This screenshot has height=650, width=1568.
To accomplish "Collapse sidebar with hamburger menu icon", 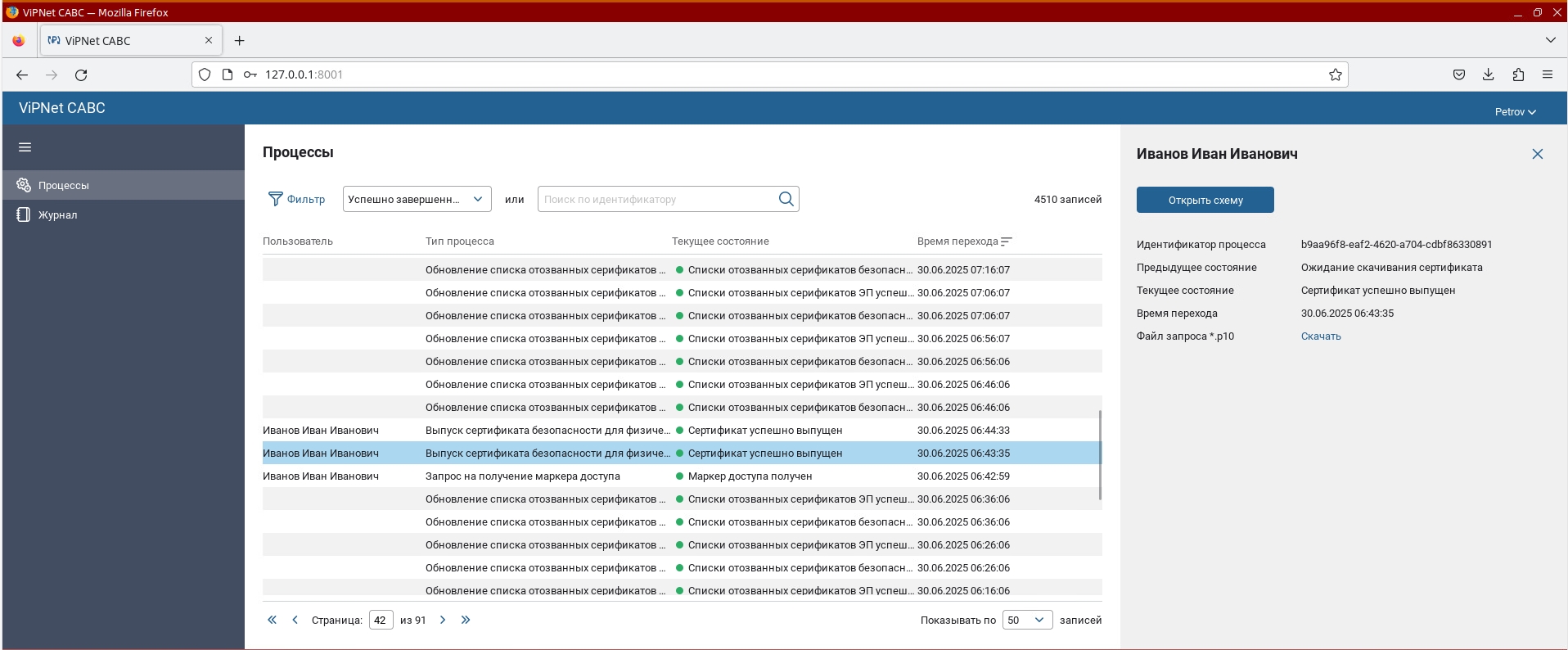I will coord(25,147).
